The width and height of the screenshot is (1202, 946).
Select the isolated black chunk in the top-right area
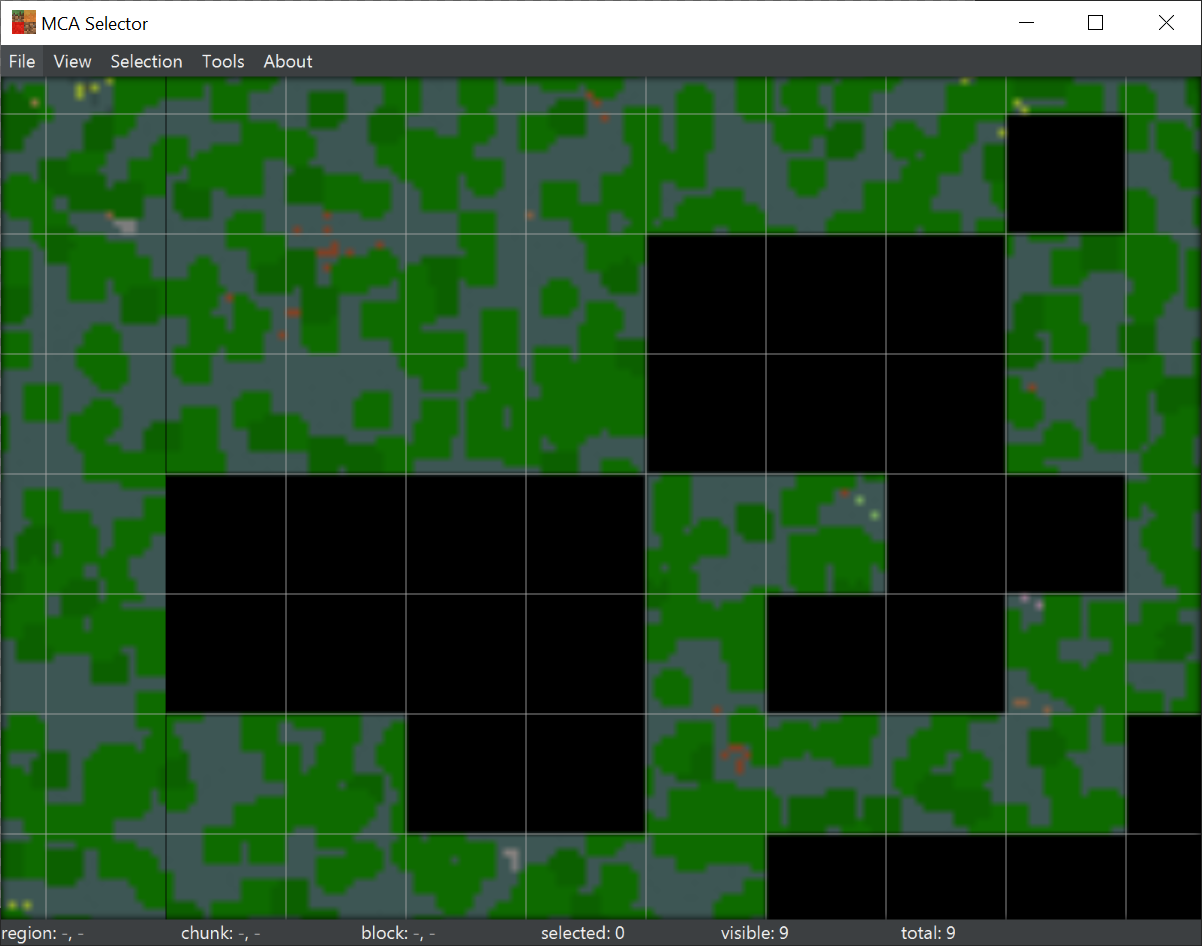tap(1066, 174)
